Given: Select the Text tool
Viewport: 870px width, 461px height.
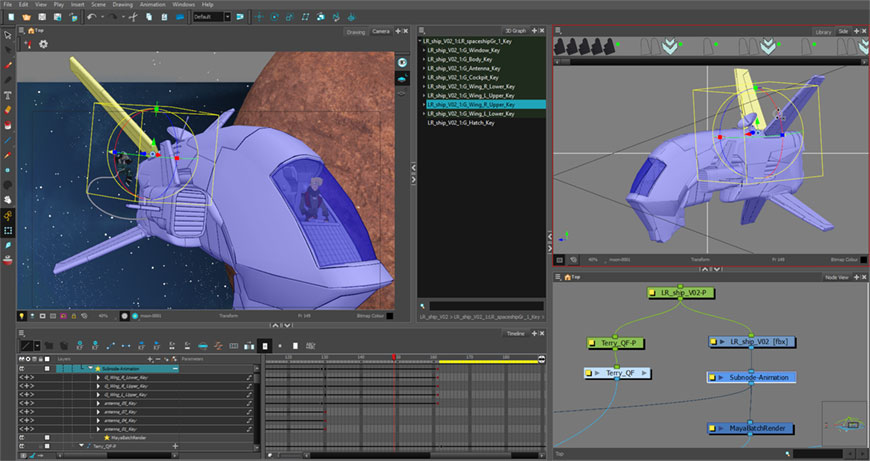Looking at the screenshot, I should click(x=8, y=95).
